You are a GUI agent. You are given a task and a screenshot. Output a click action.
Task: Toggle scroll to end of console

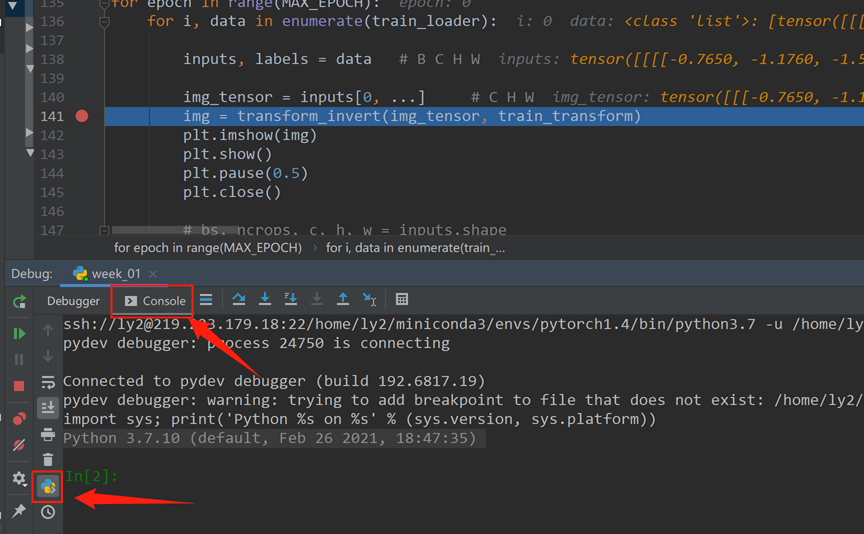(x=48, y=408)
